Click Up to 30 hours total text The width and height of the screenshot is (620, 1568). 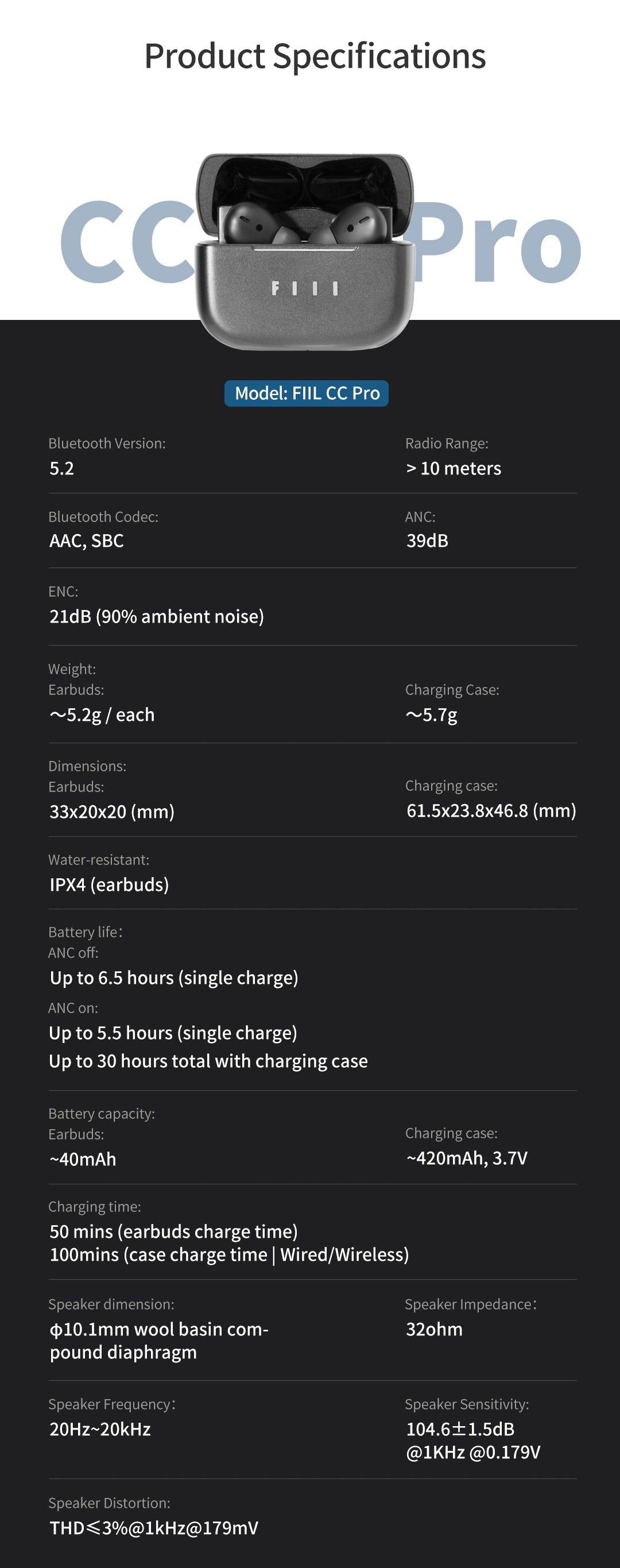208,1061
